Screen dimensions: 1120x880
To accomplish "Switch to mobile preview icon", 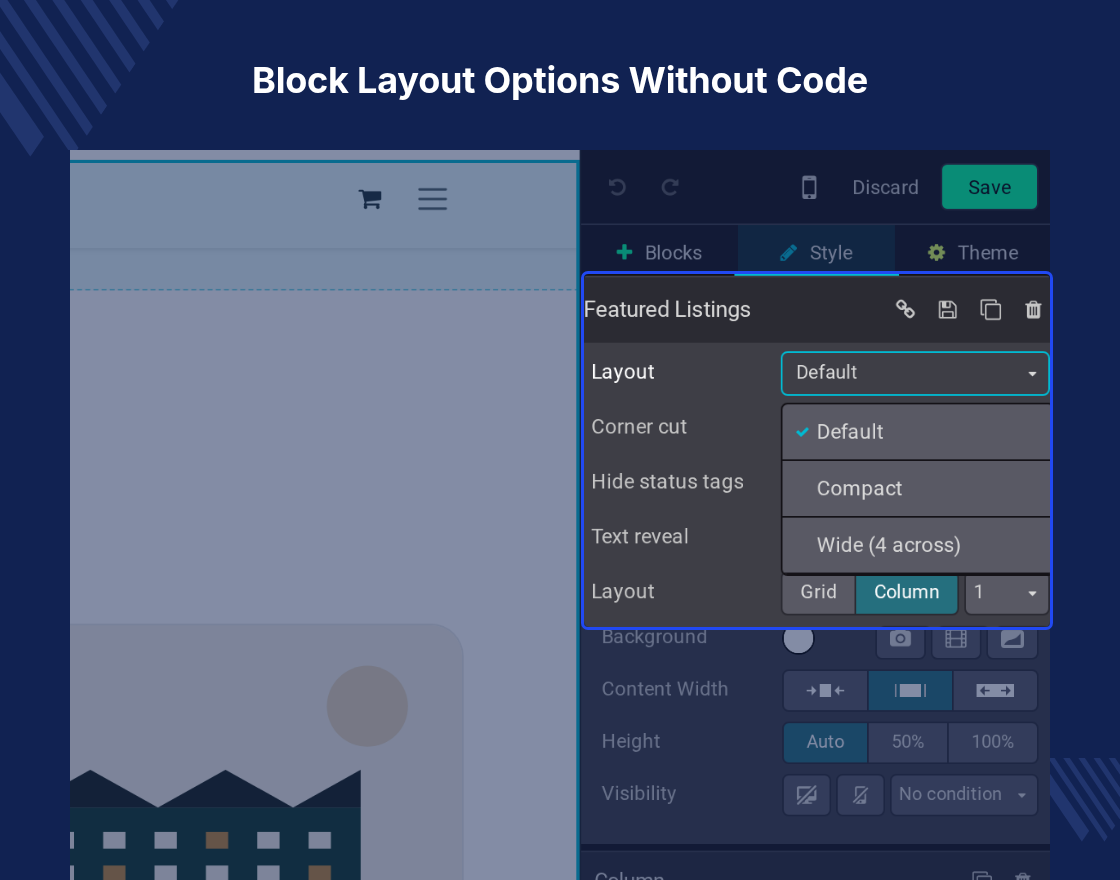I will click(x=809, y=187).
